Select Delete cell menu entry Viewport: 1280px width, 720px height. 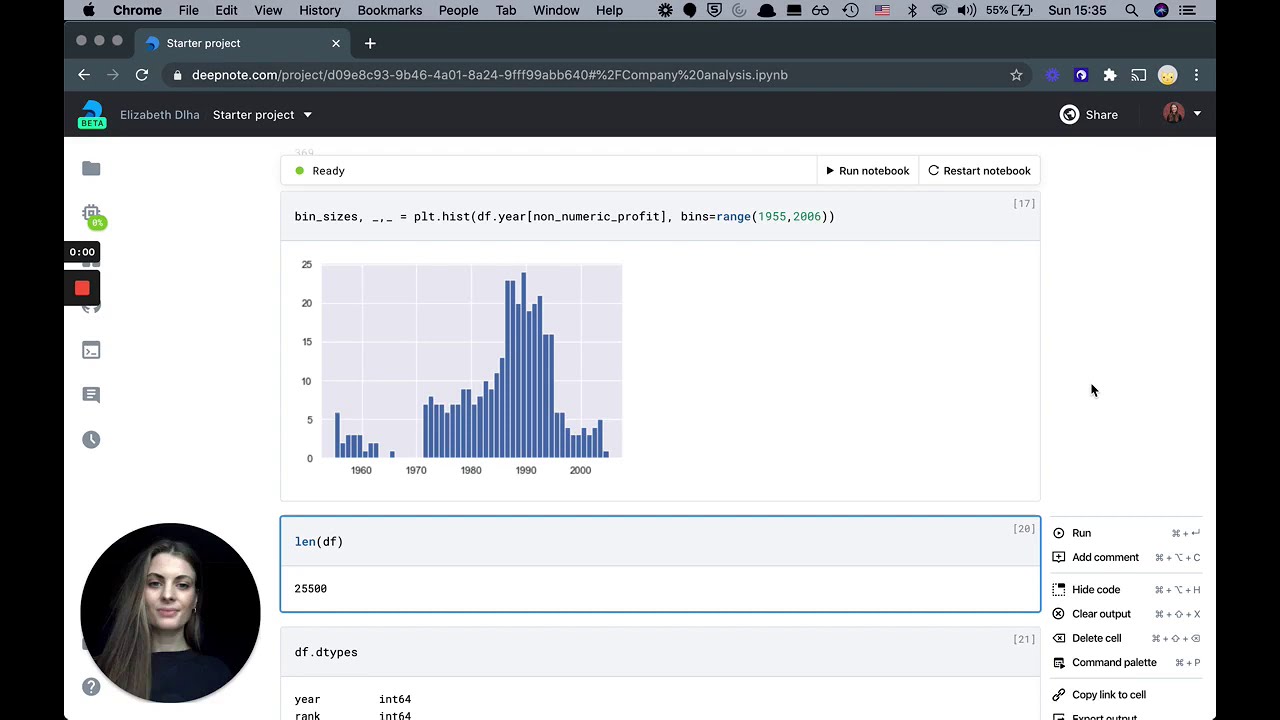tap(1096, 638)
